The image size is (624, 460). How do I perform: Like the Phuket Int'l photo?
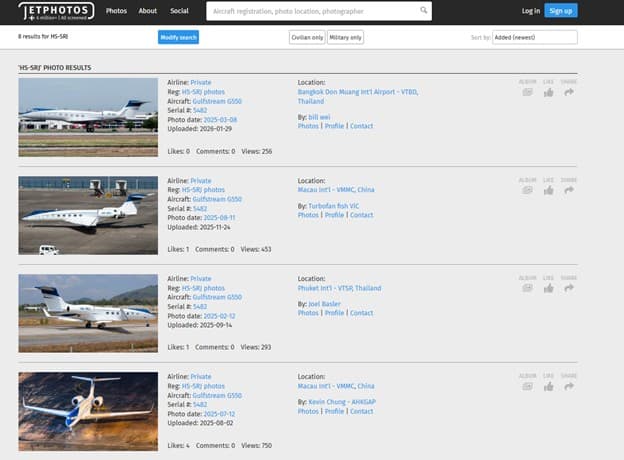[x=548, y=288]
